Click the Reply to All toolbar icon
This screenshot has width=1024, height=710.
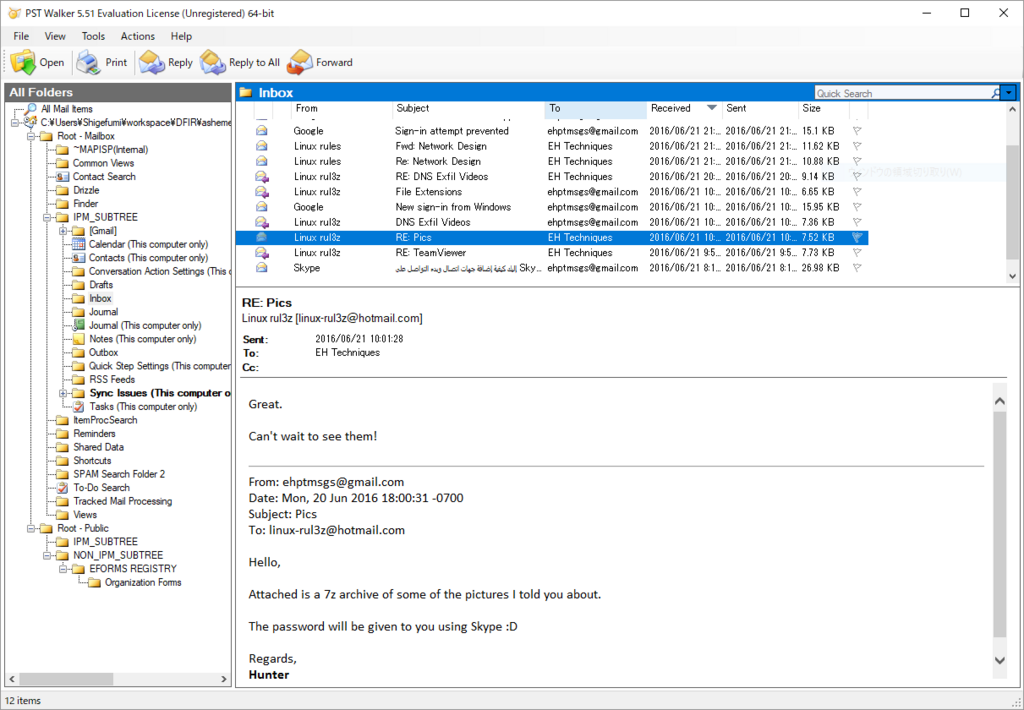pos(212,63)
